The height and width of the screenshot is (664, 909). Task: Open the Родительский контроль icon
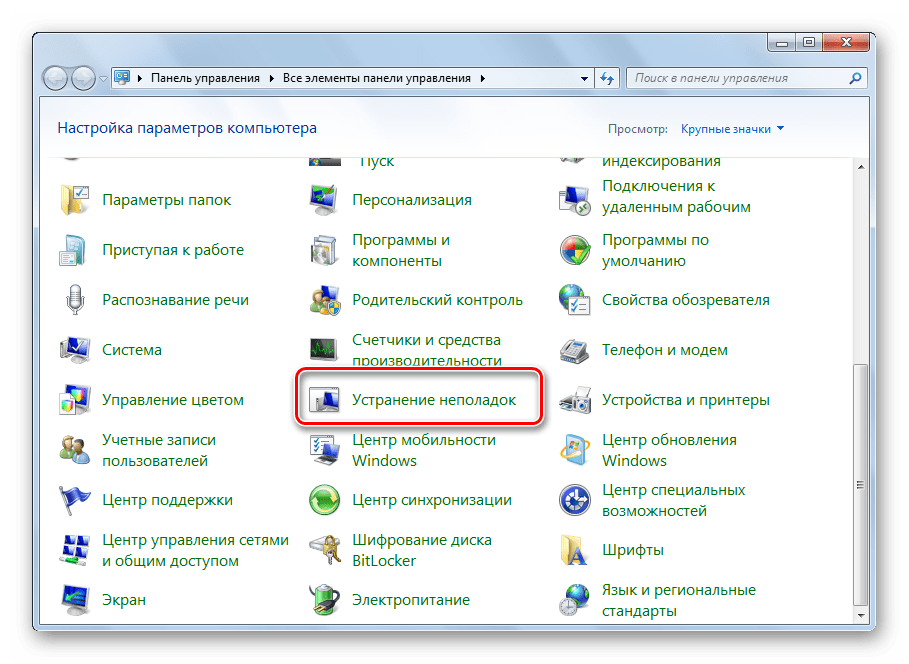(325, 300)
